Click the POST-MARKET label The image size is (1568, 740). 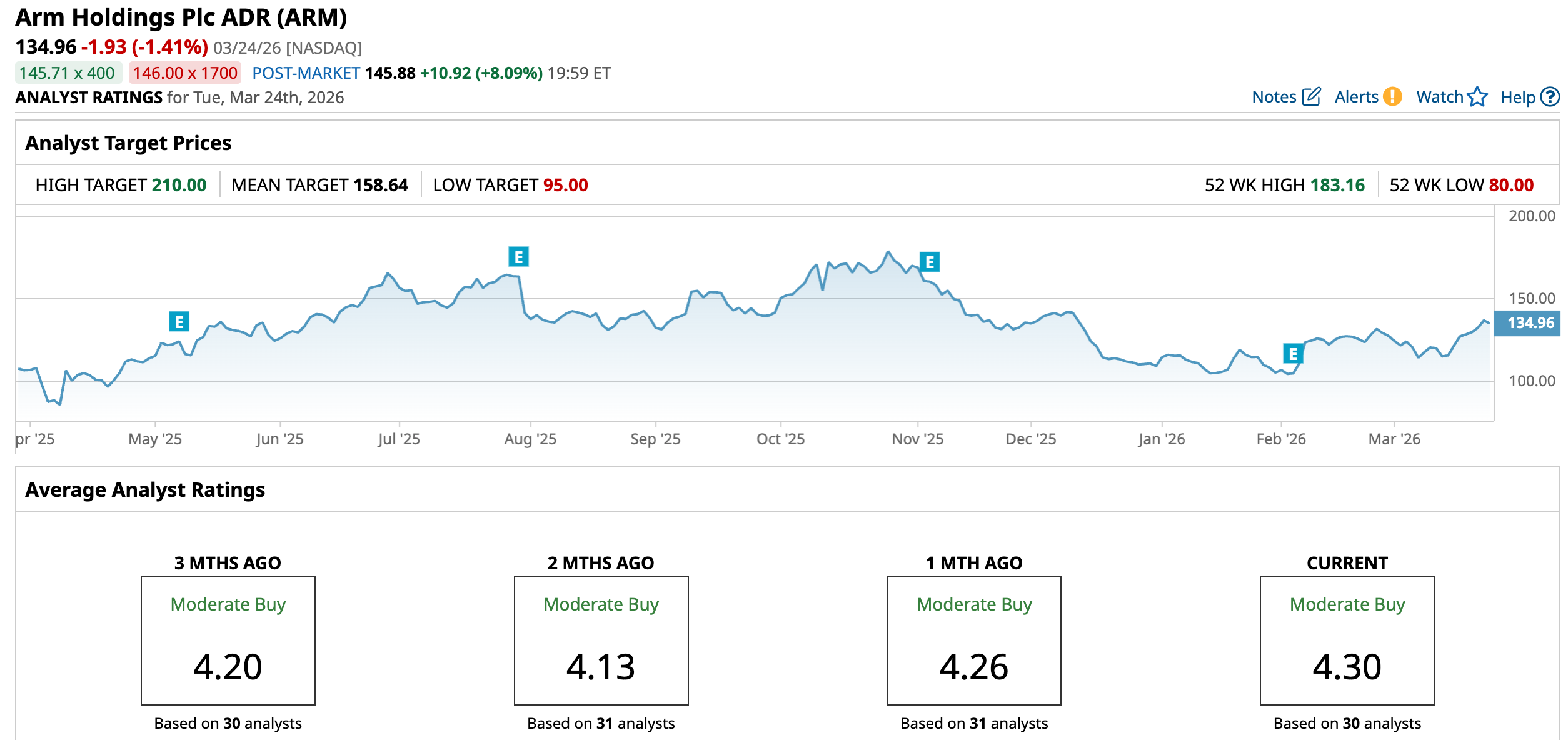[x=306, y=73]
